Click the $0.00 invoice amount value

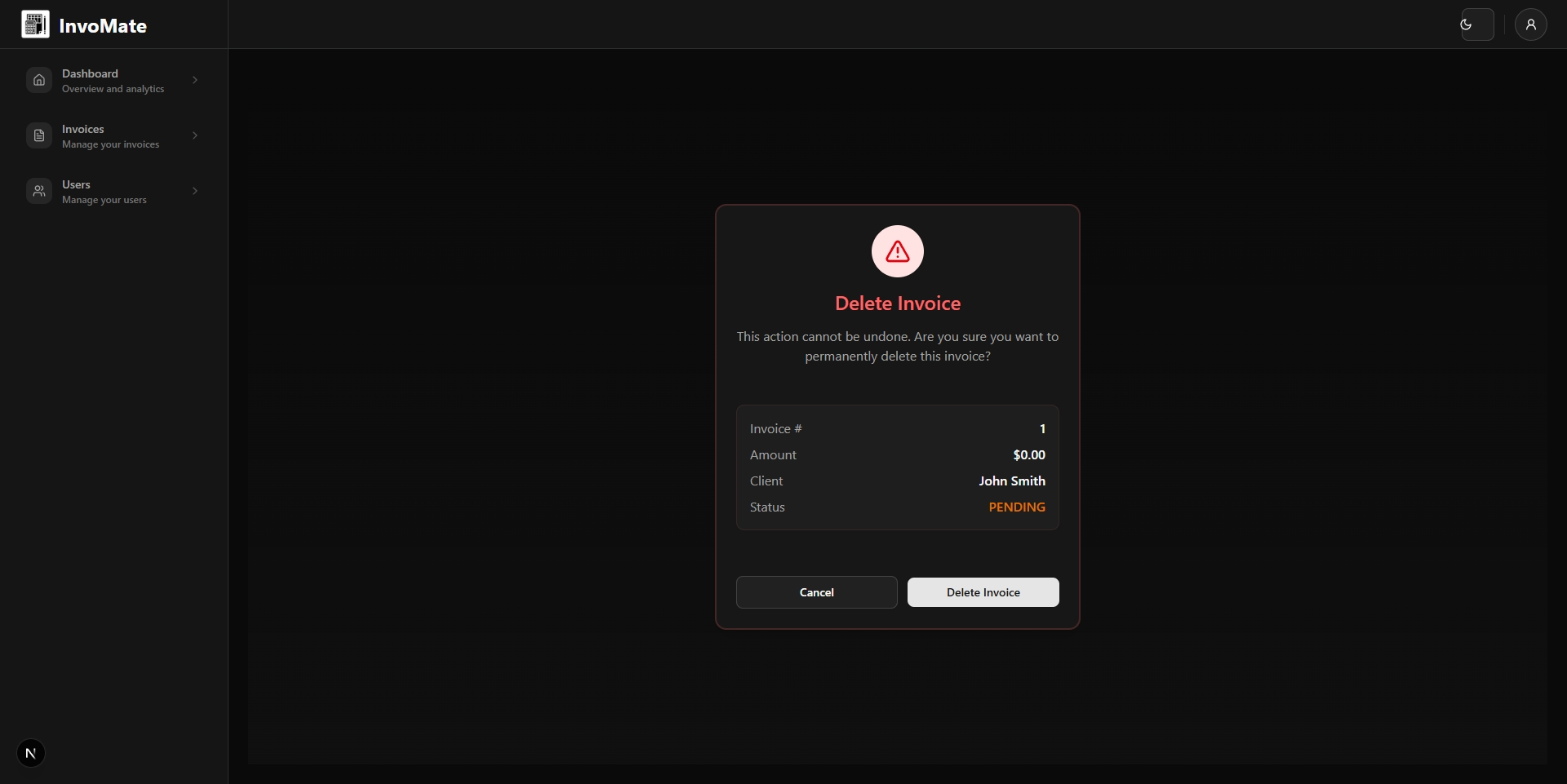tap(1028, 455)
